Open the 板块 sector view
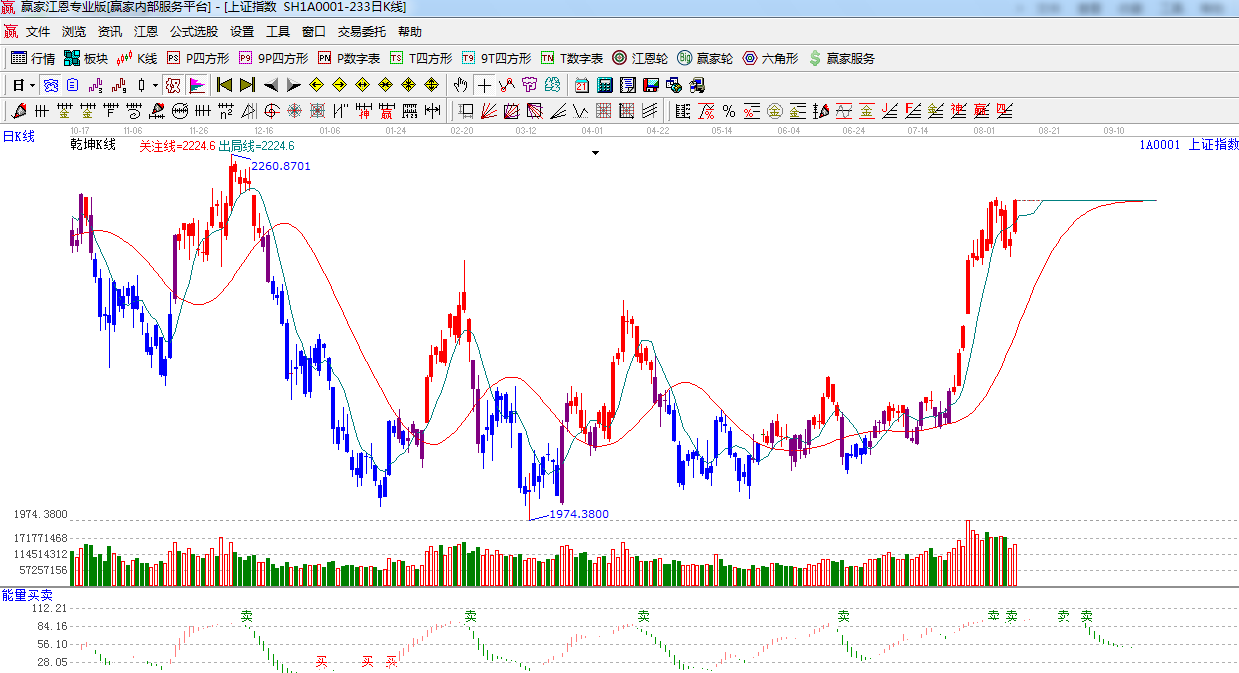 coord(87,59)
